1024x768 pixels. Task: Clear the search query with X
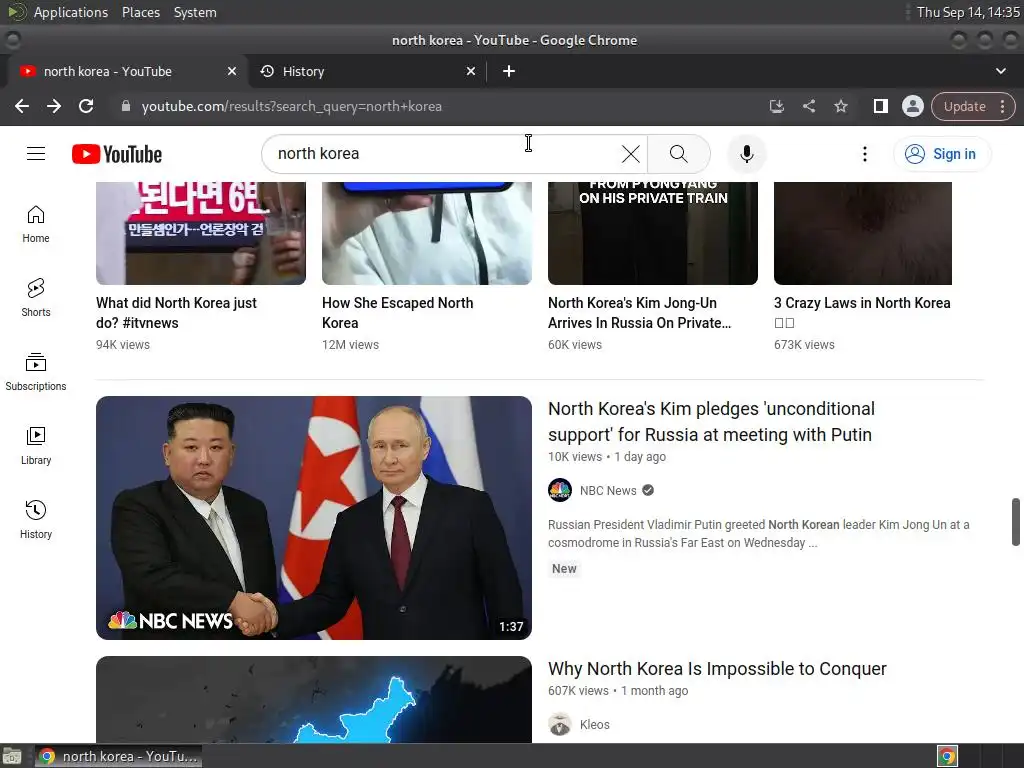pyautogui.click(x=630, y=154)
